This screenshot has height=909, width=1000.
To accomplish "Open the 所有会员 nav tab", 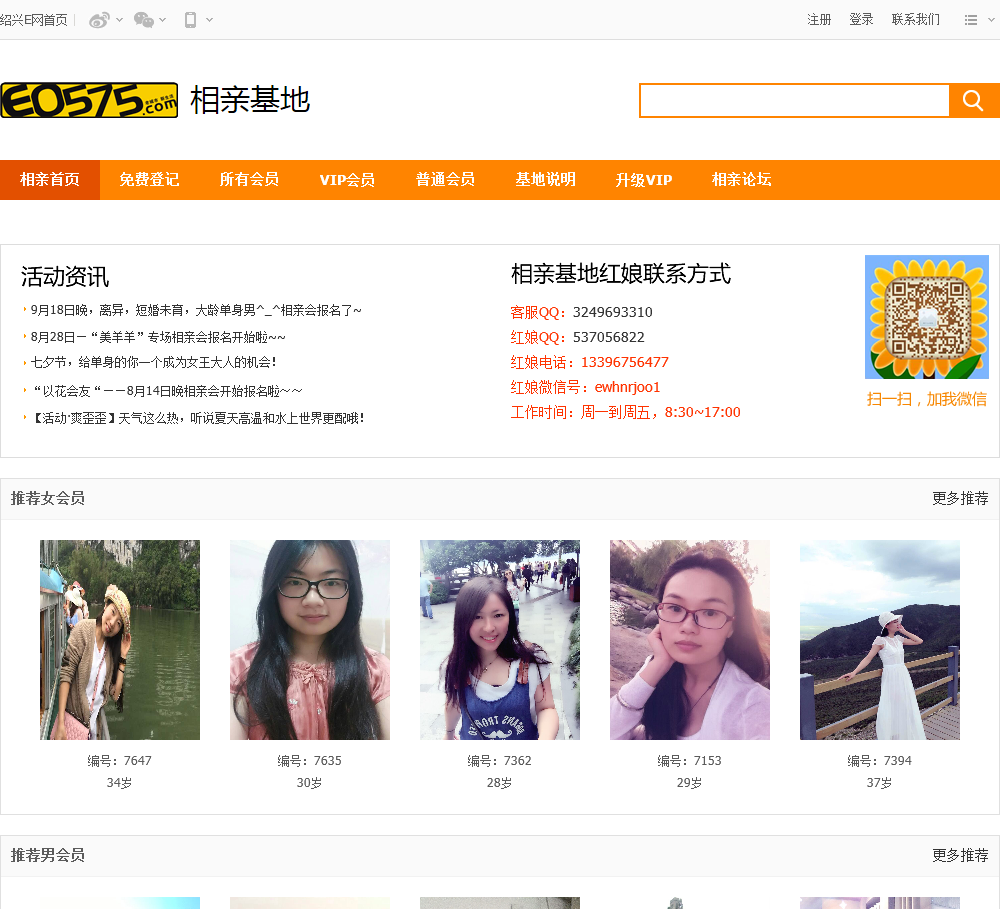I will [x=249, y=180].
